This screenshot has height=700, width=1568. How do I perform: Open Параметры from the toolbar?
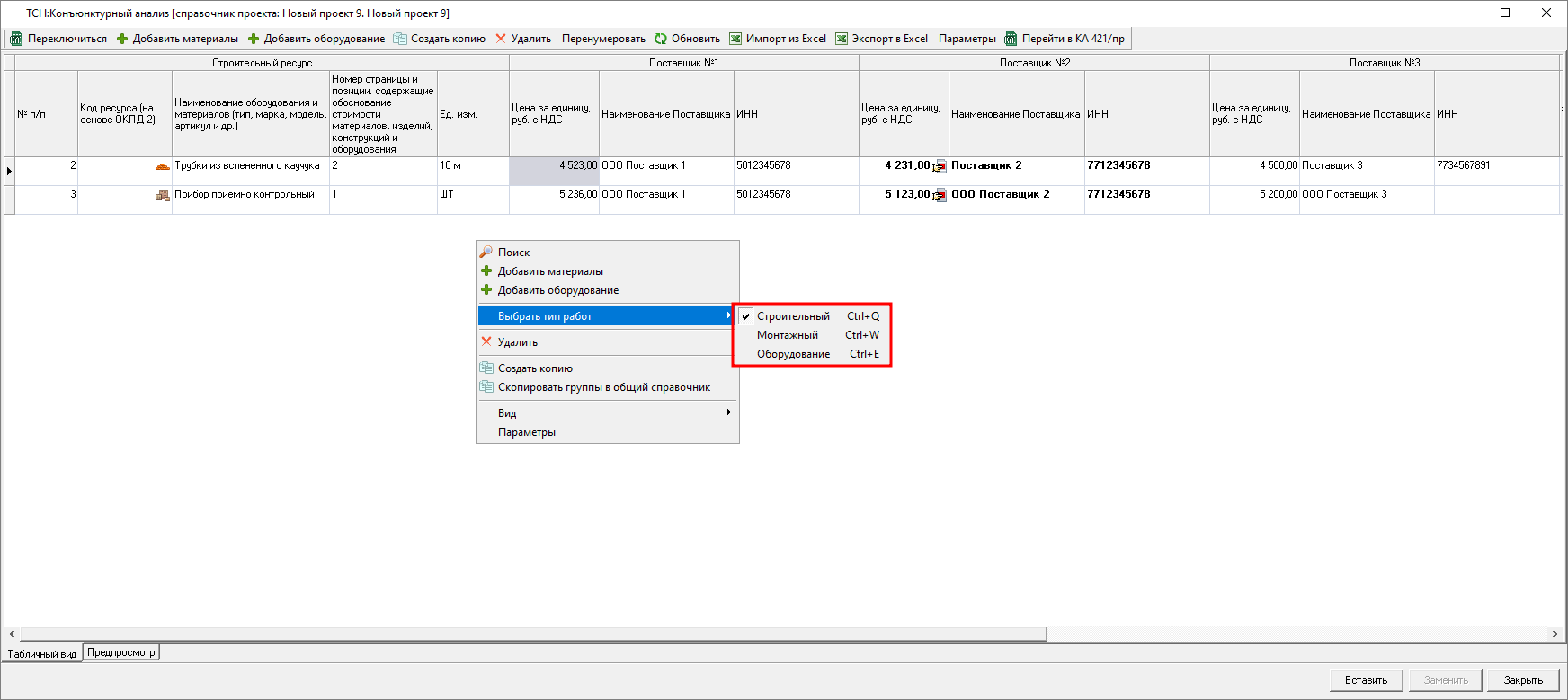click(967, 39)
